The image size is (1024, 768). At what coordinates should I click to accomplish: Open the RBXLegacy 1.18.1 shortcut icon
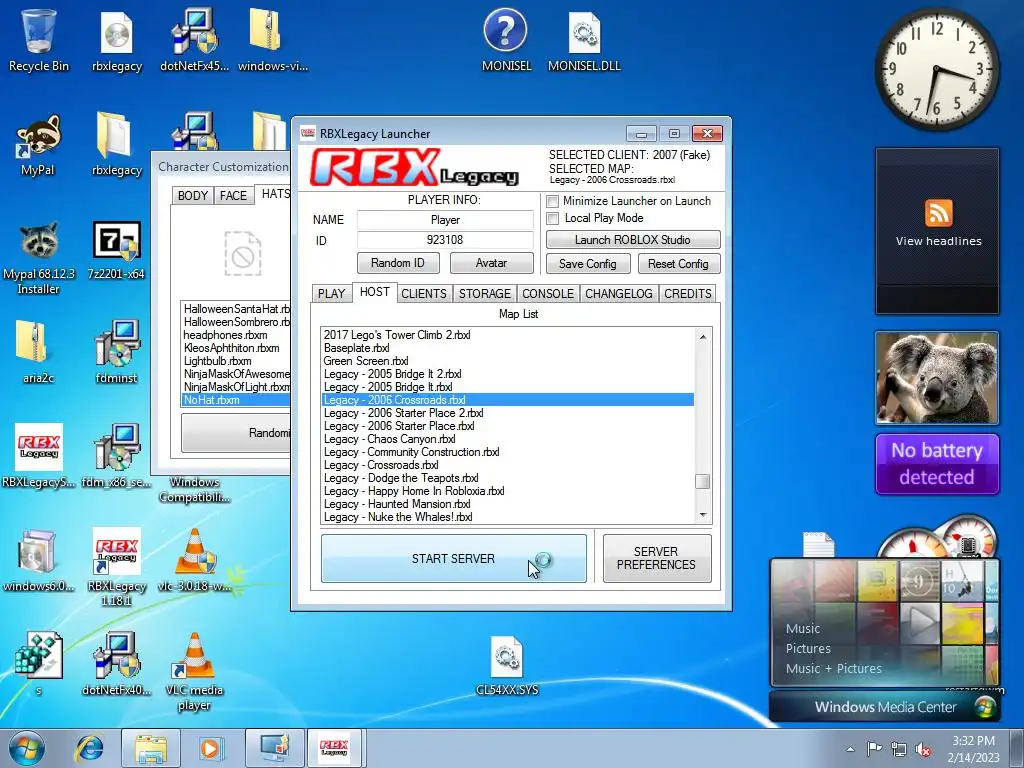[116, 567]
